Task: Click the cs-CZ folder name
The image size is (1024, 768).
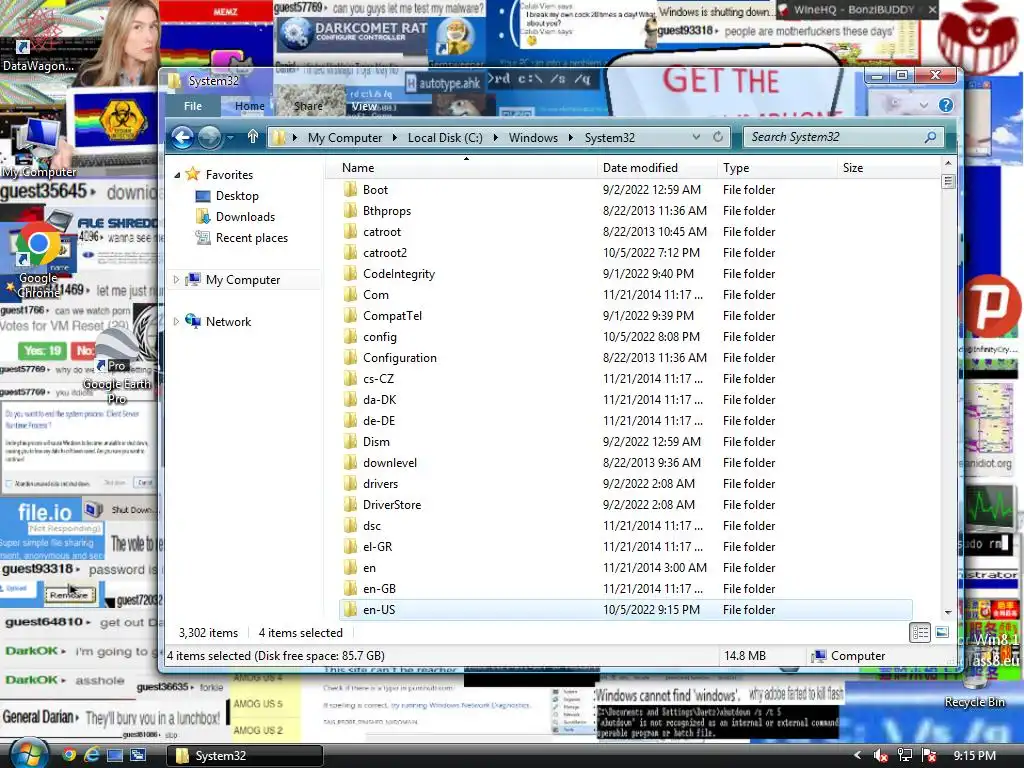Action: coord(378,379)
